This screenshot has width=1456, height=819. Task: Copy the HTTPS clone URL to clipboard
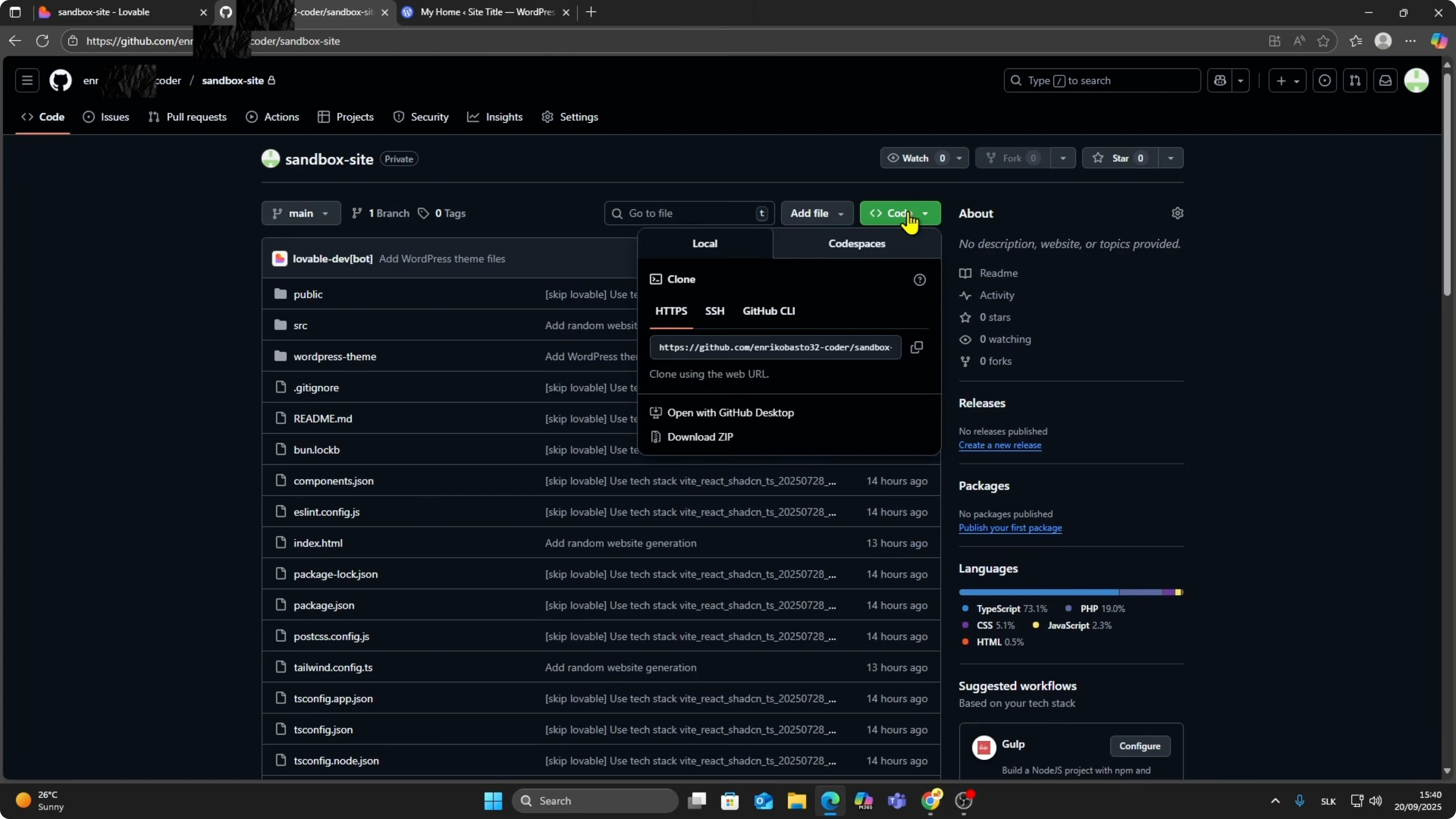[917, 347]
